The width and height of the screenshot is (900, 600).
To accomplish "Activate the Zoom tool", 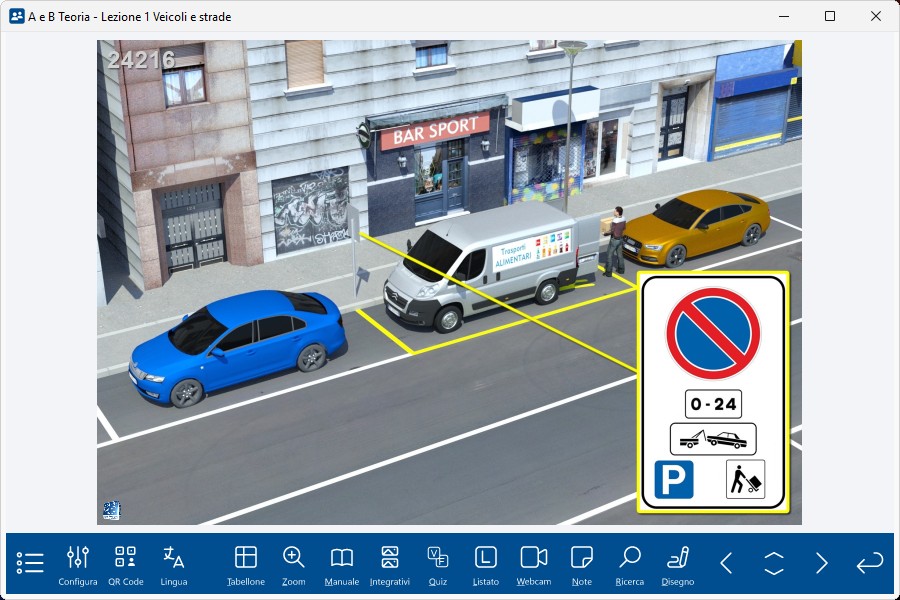I will [294, 564].
